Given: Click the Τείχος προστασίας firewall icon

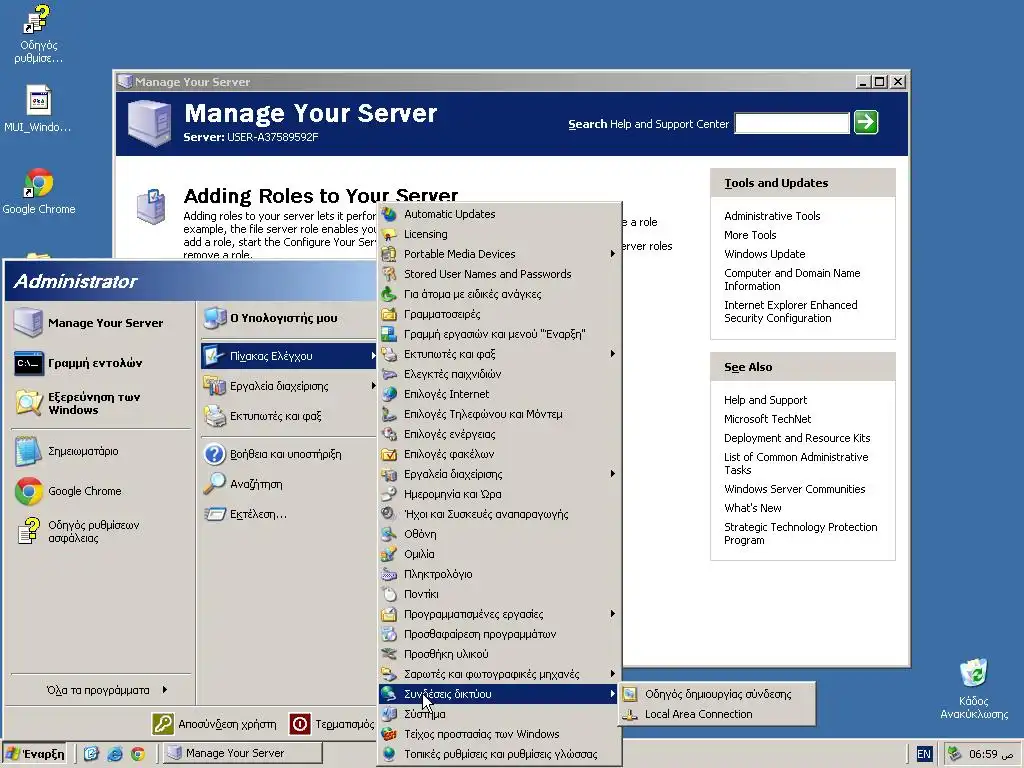Looking at the screenshot, I should click(x=389, y=734).
